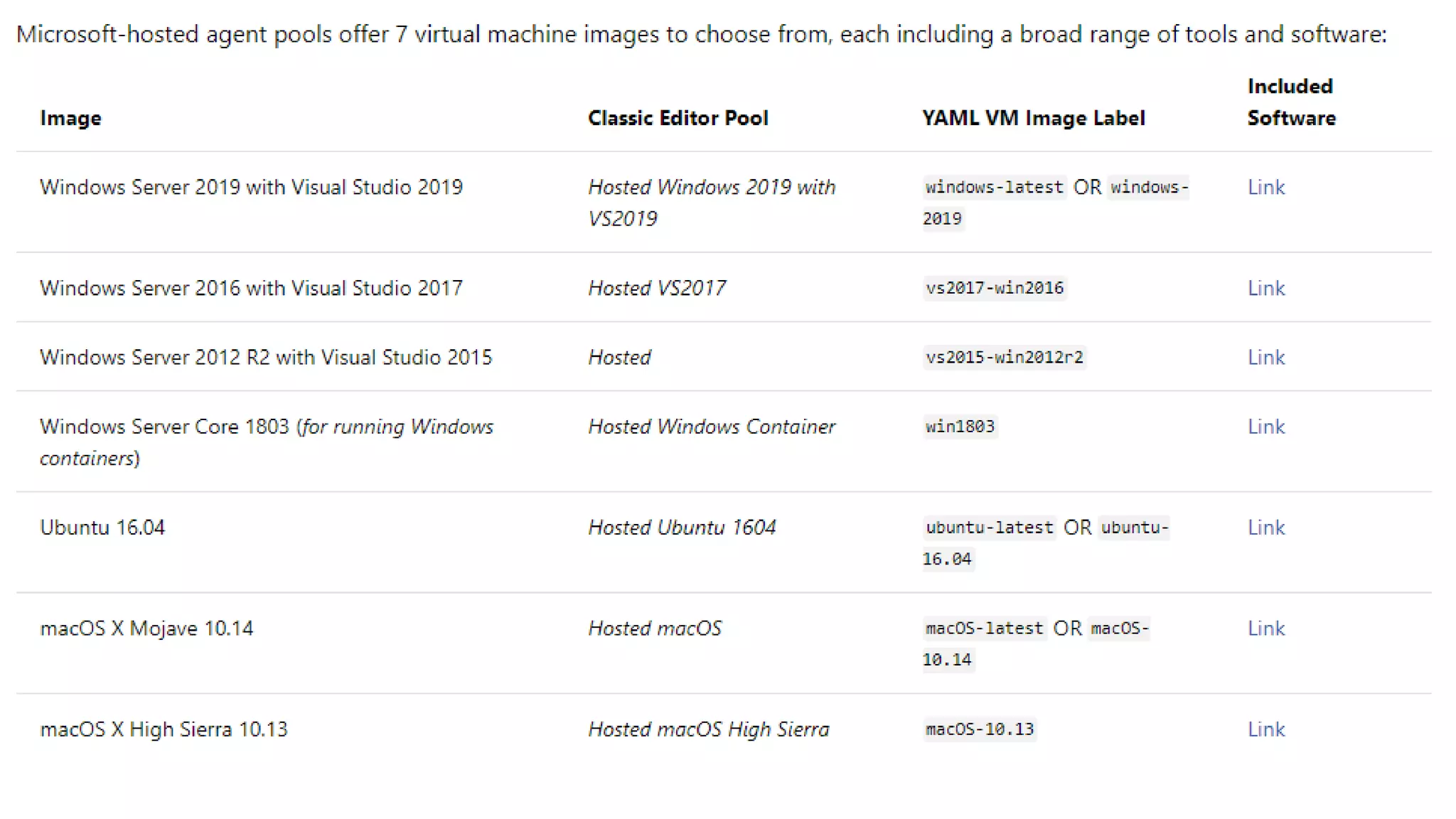Click the windows-latest code label

click(x=994, y=187)
